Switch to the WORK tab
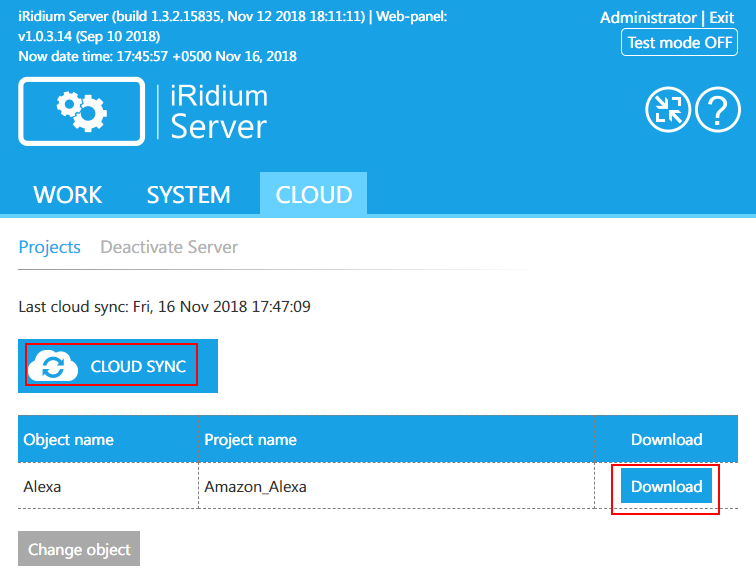Viewport: 756px width, 588px height. pos(68,194)
